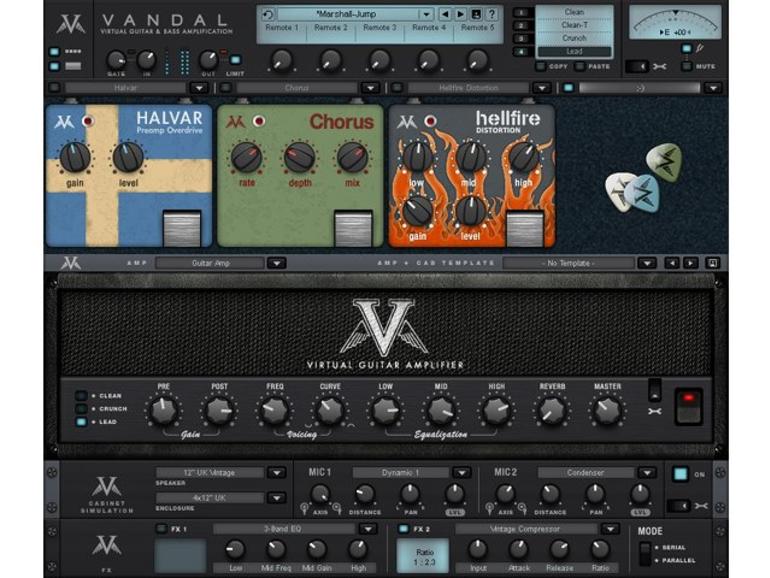Open Mic 1 Dynamic 1 dropdown
Viewport: 770px width, 578px height.
pyautogui.click(x=462, y=473)
